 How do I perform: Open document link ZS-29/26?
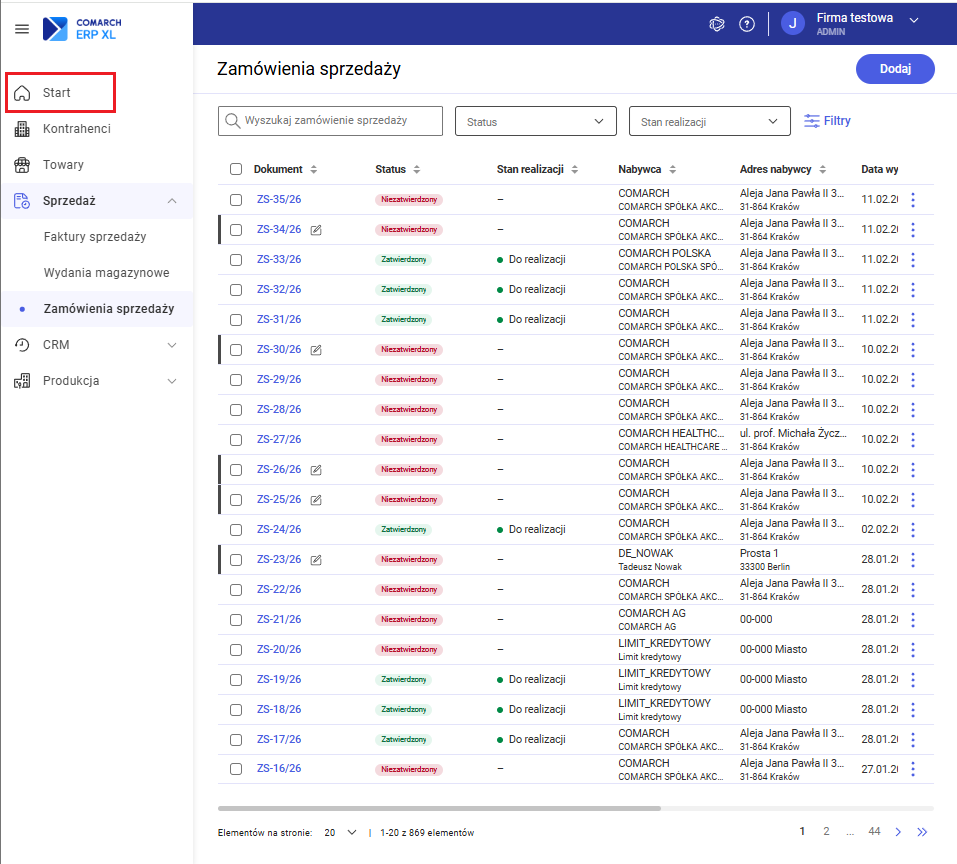click(279, 380)
